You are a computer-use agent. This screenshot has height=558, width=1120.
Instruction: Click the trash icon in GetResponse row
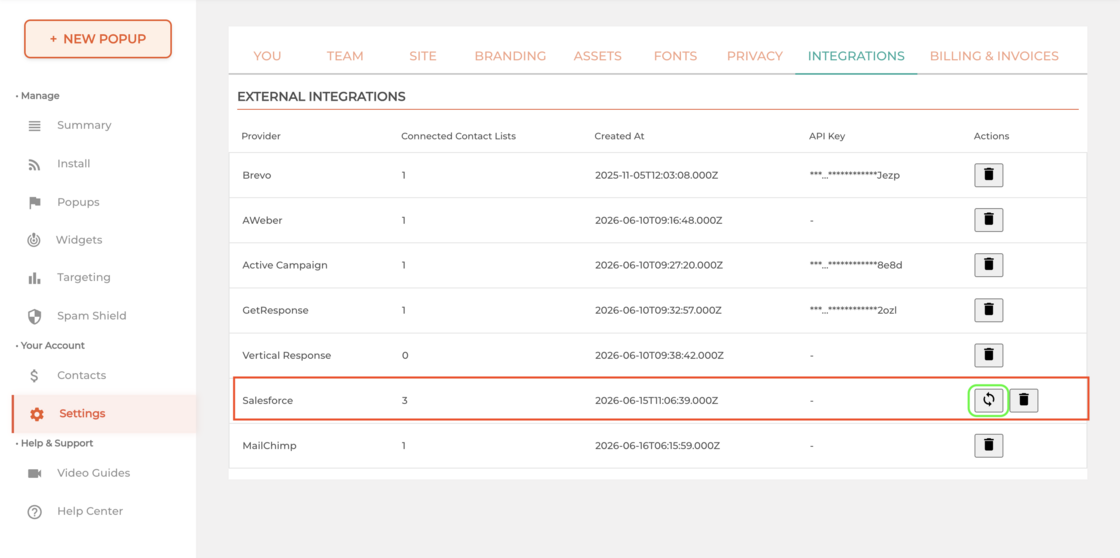pyautogui.click(x=989, y=310)
